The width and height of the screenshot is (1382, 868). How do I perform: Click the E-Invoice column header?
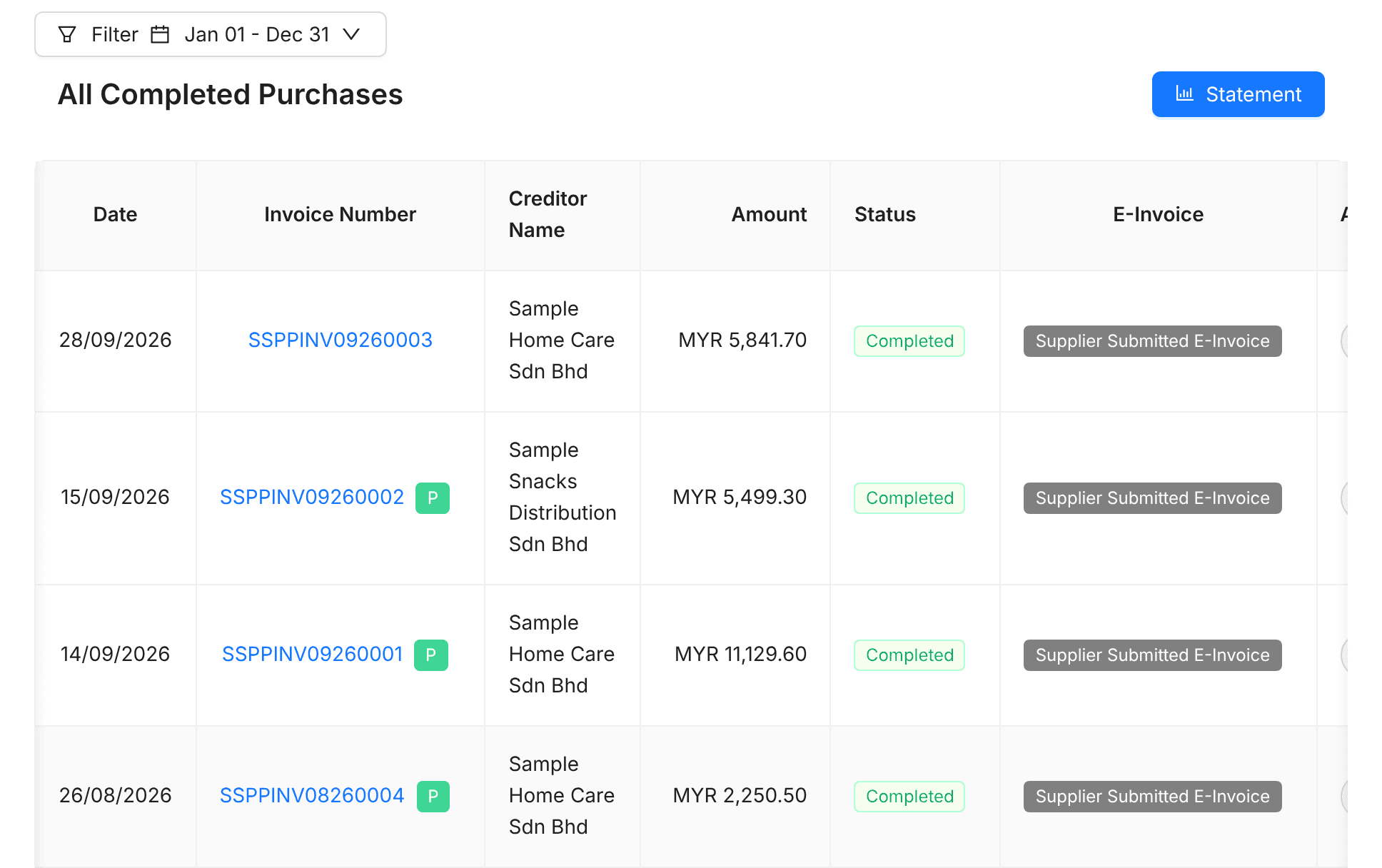pyautogui.click(x=1158, y=214)
